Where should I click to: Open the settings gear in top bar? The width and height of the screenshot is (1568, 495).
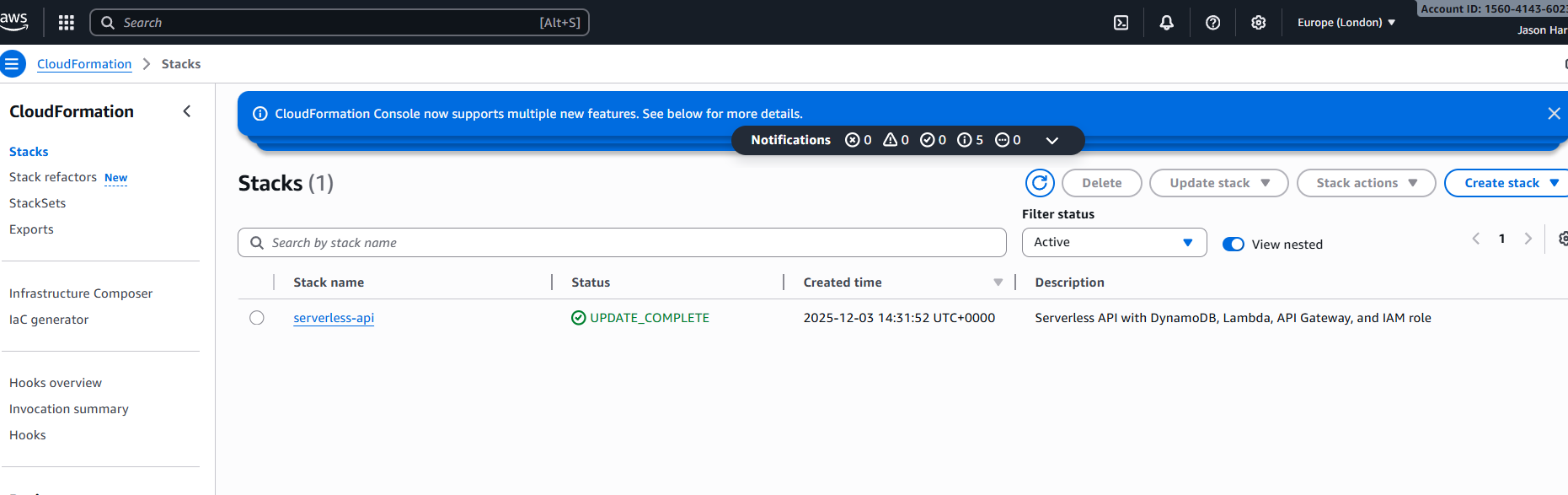pyautogui.click(x=1258, y=23)
